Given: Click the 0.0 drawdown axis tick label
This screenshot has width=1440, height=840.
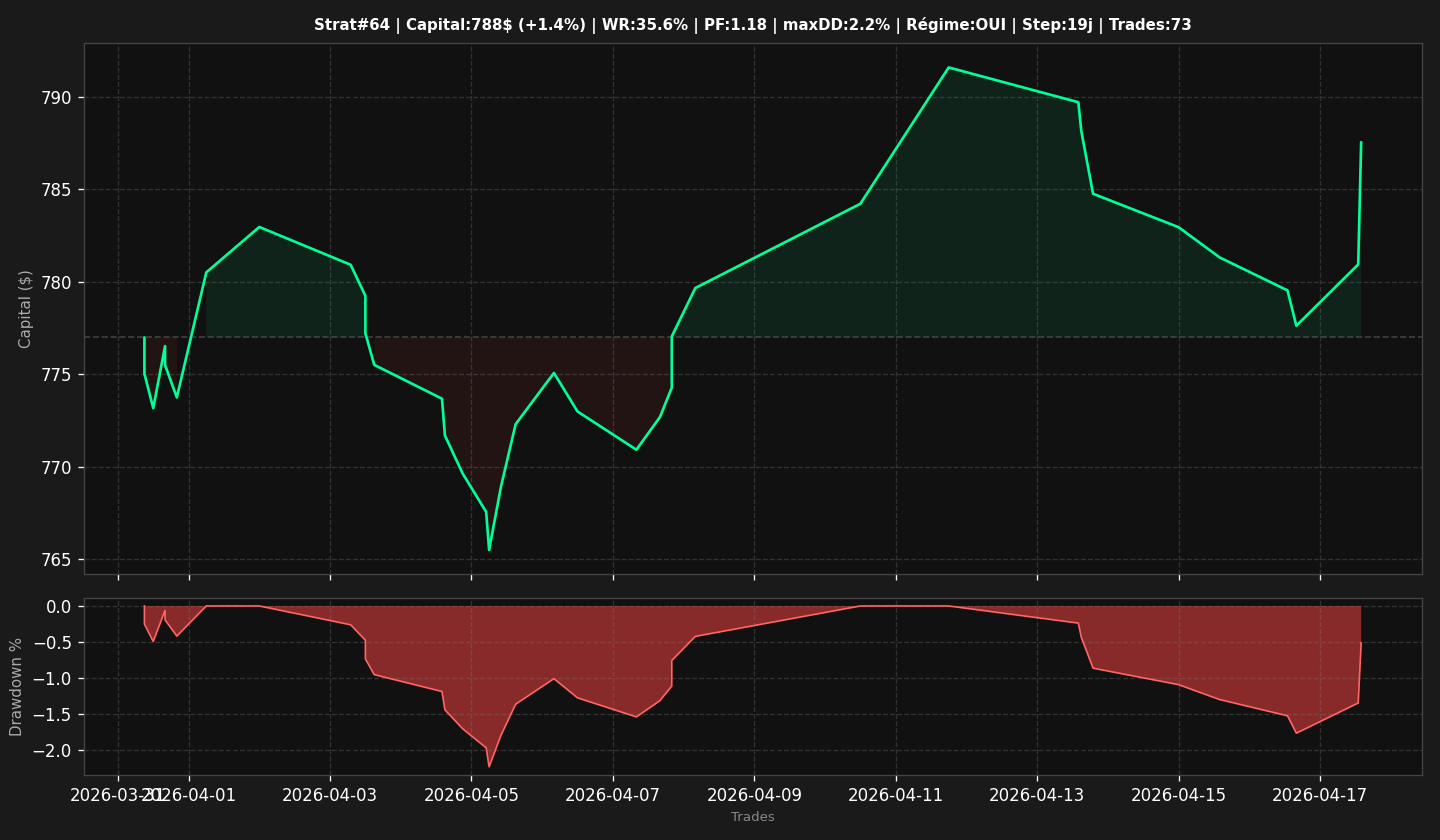Looking at the screenshot, I should tap(59, 607).
